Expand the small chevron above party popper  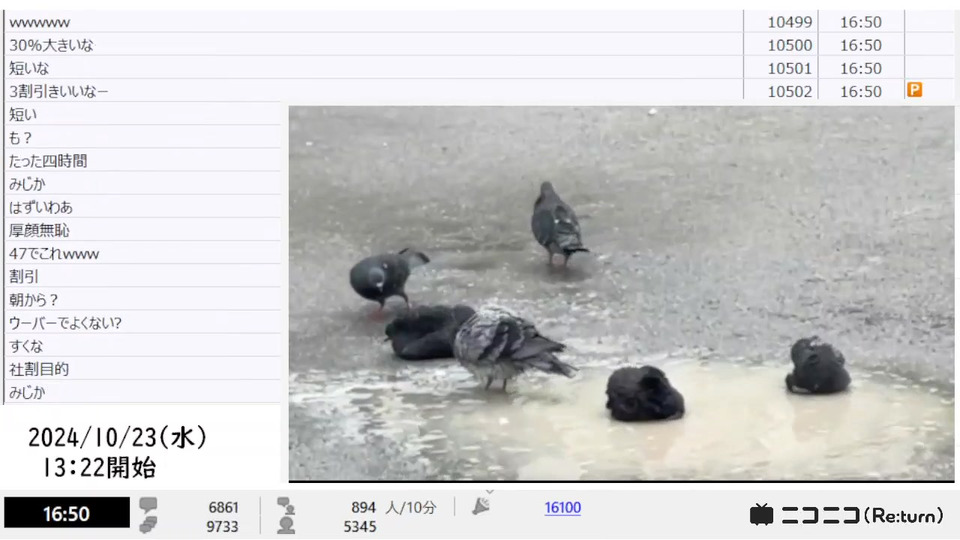click(489, 492)
